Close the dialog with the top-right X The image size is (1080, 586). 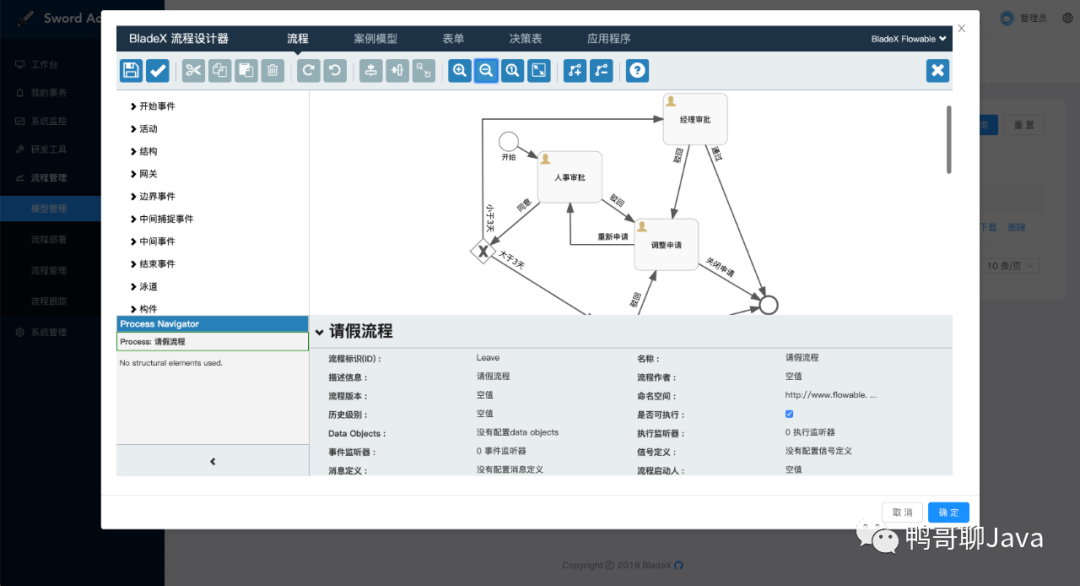coord(962,28)
